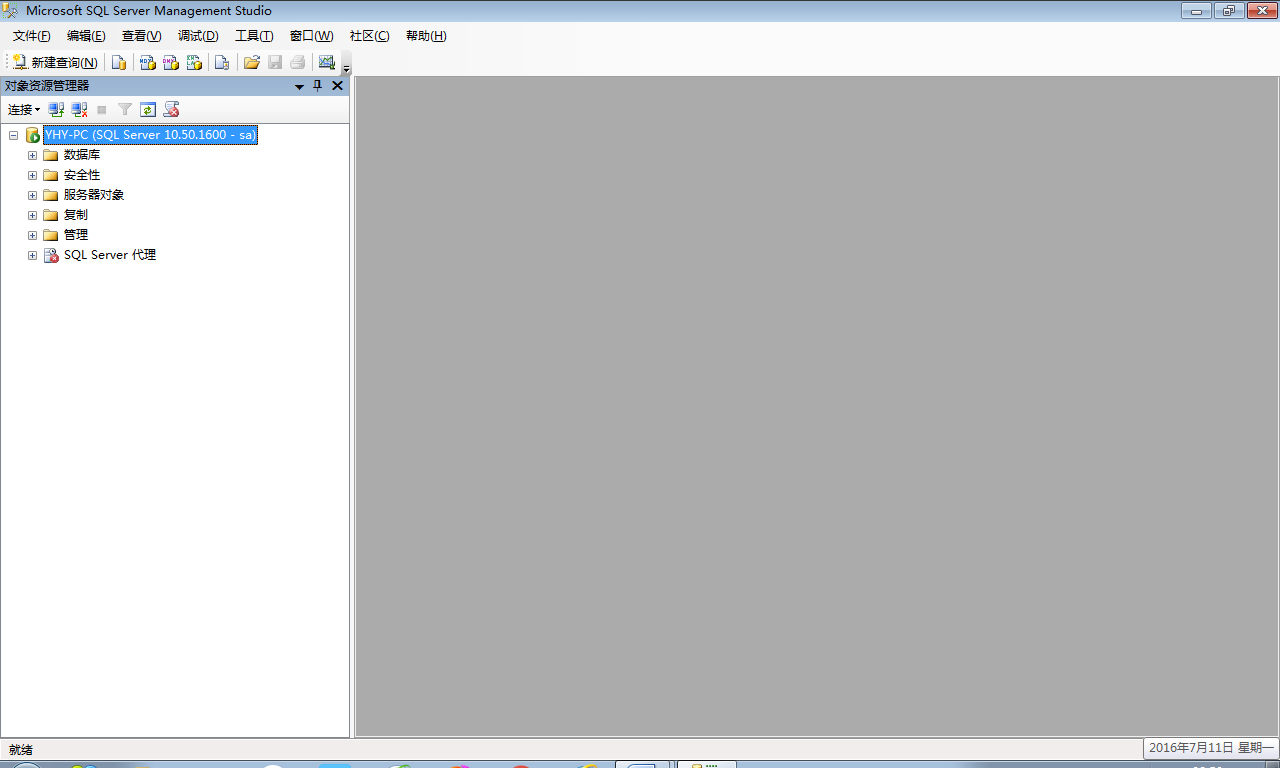The width and height of the screenshot is (1280, 768).
Task: Select the 安全性 tree item
Action: tap(82, 175)
